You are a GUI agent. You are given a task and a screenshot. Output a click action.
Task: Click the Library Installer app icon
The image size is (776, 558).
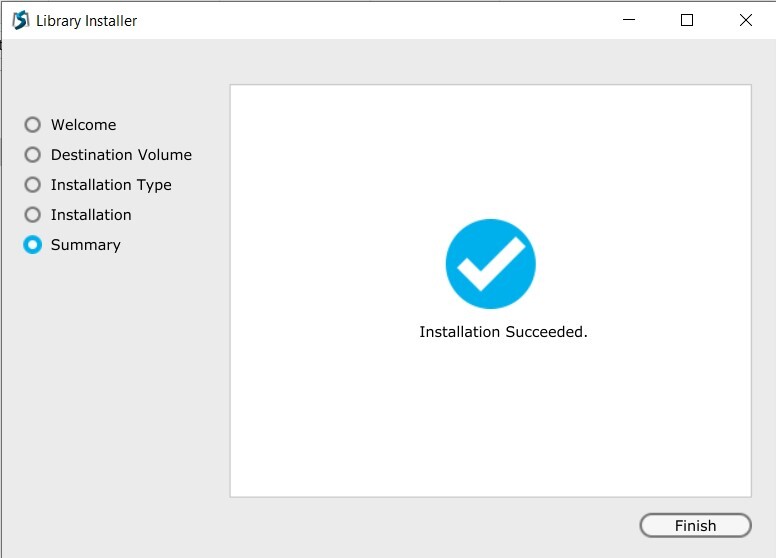(20, 20)
